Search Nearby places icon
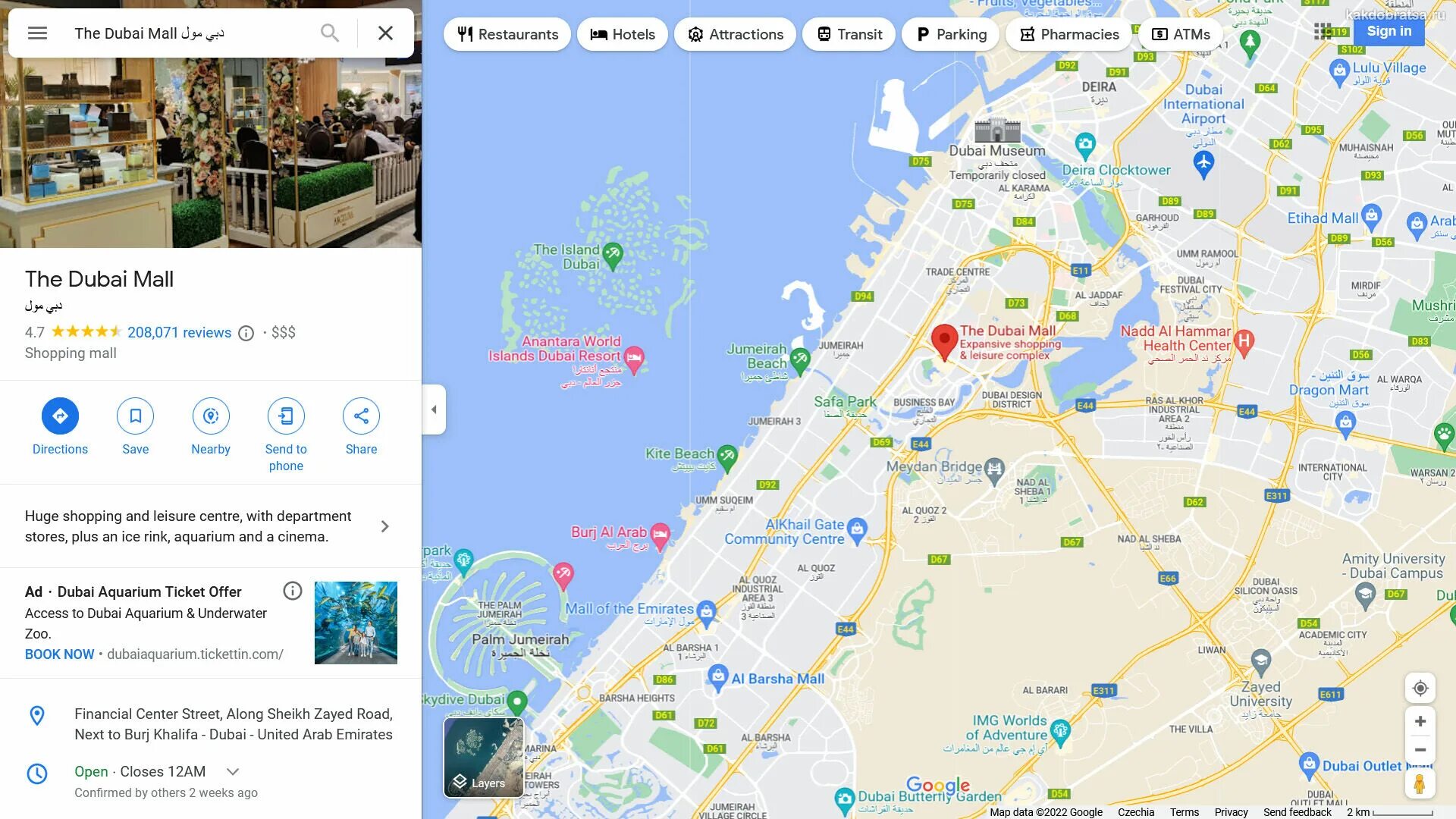Screen dimensions: 1456x819 211,416
